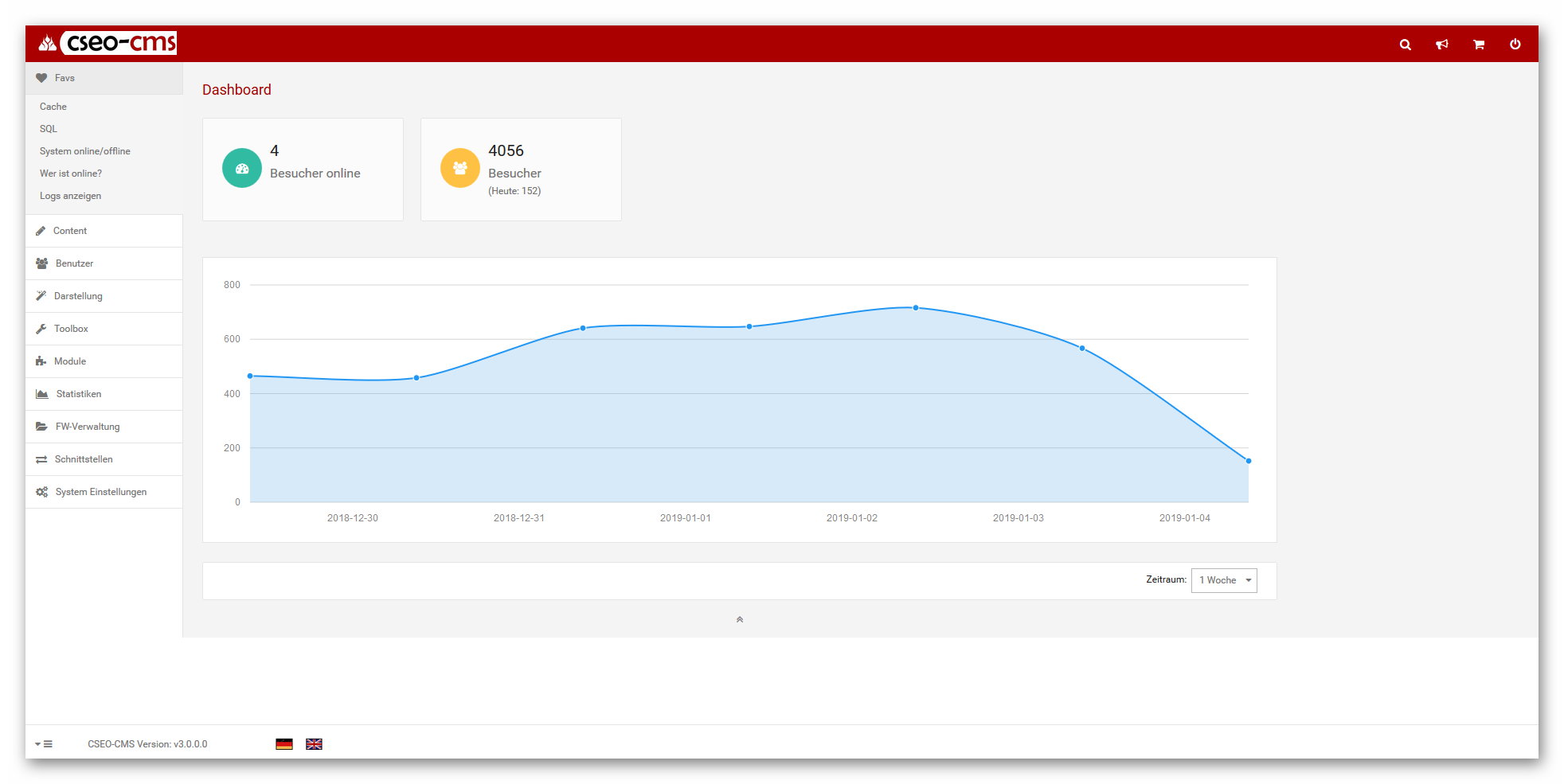Click the chart's rightmost data point
Viewport: 1564px width, 784px height.
[x=1249, y=461]
